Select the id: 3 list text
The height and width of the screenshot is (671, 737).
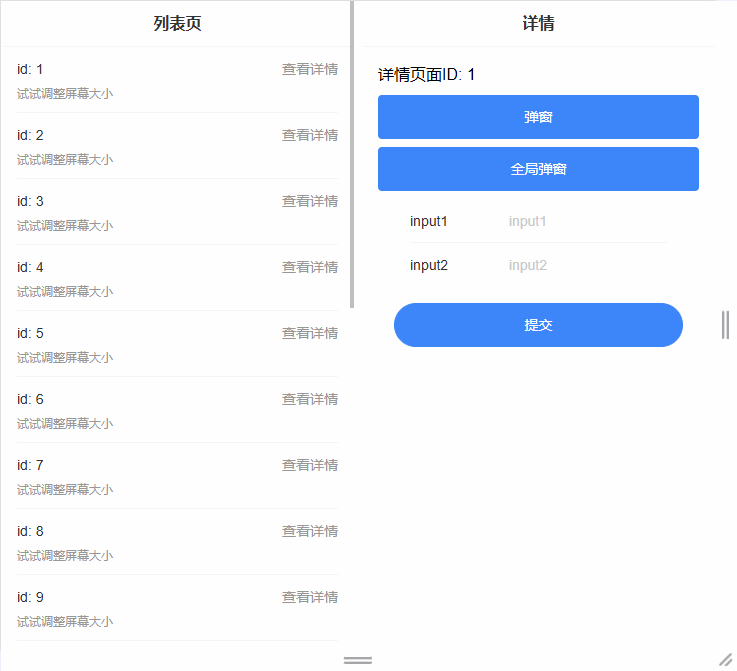click(x=30, y=201)
